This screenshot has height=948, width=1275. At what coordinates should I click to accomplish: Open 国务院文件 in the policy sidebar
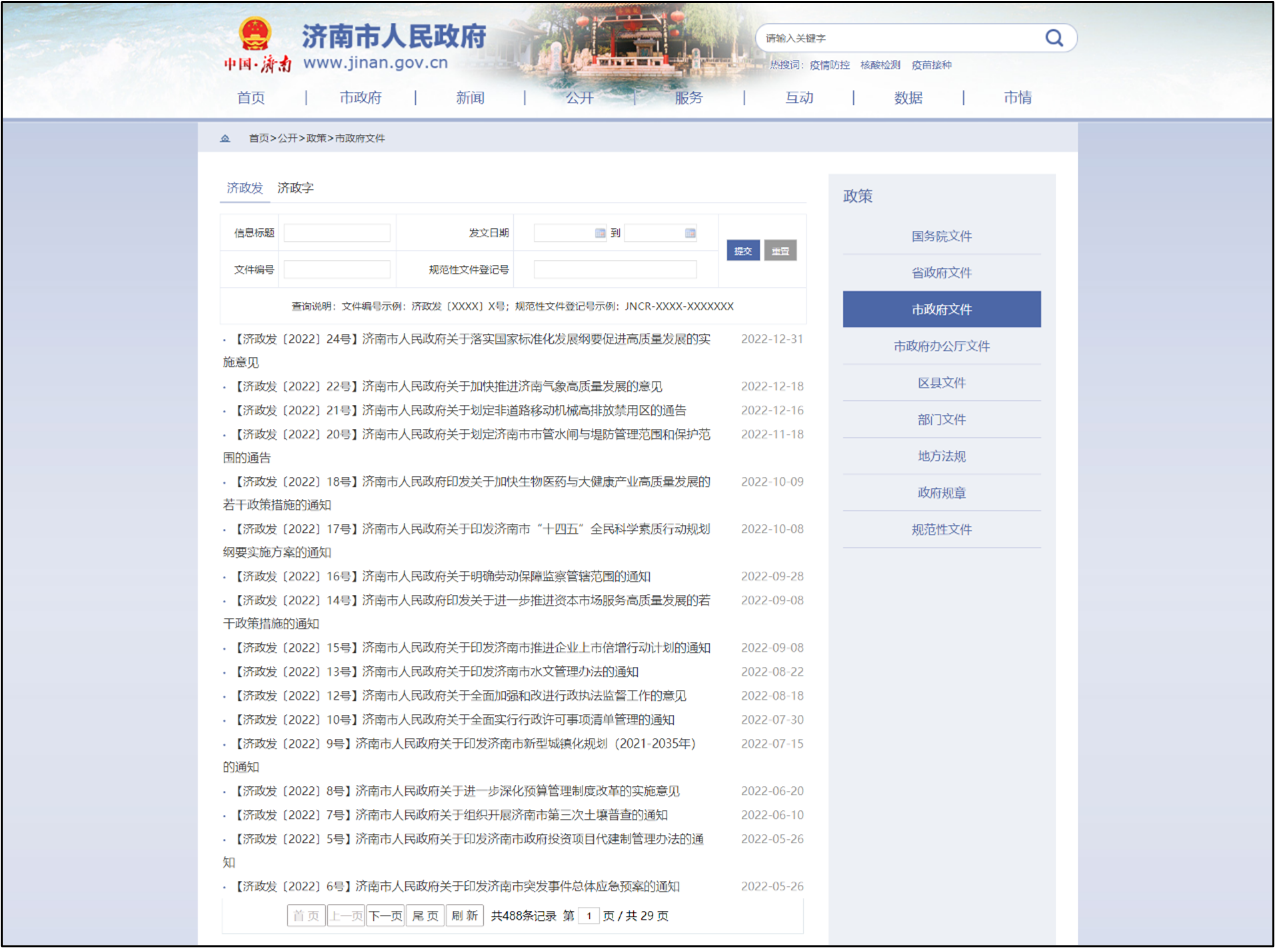(941, 237)
